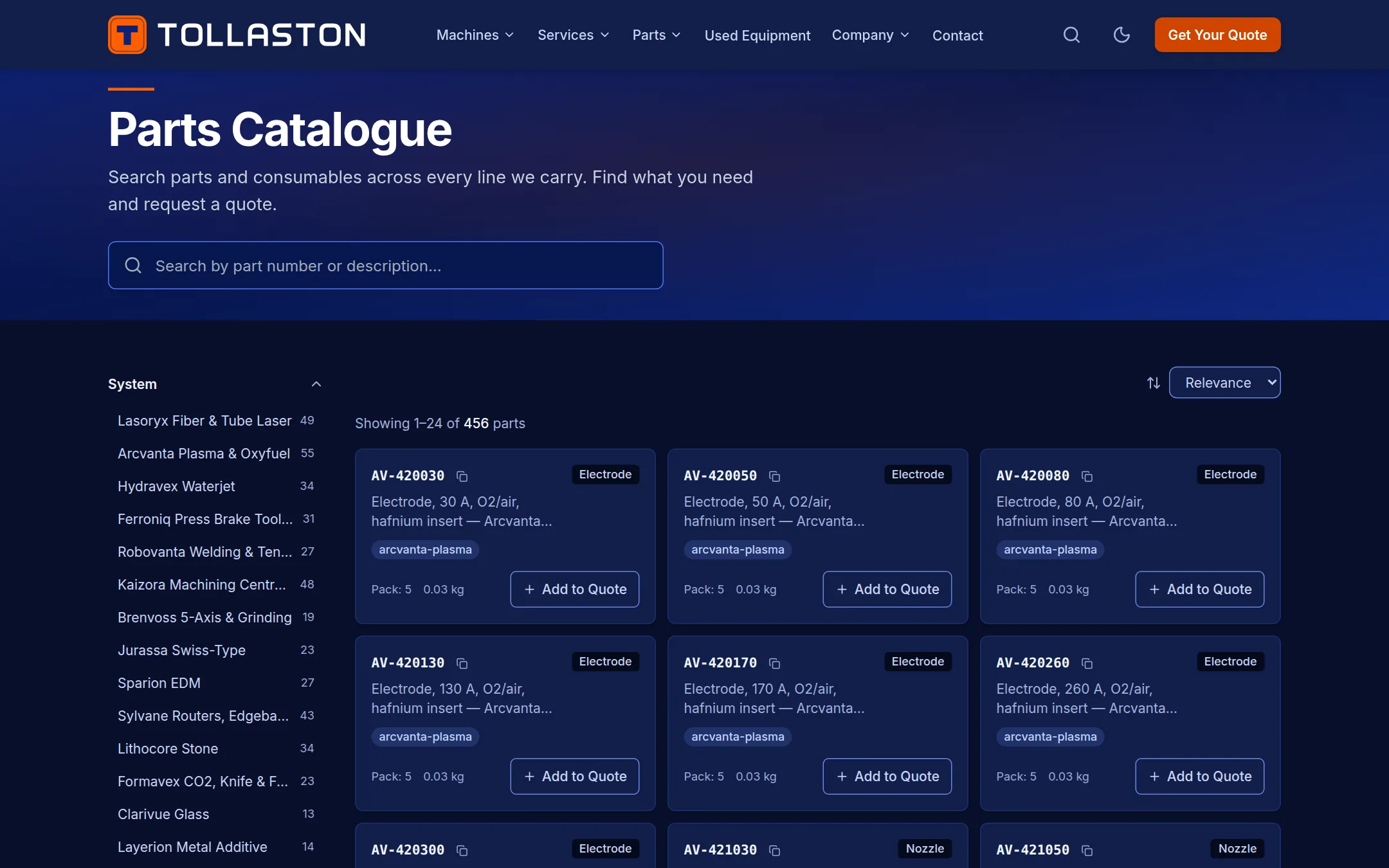Image resolution: width=1389 pixels, height=868 pixels.
Task: Click arcvanta-plasma tag on AV-420260 card
Action: 1050,737
